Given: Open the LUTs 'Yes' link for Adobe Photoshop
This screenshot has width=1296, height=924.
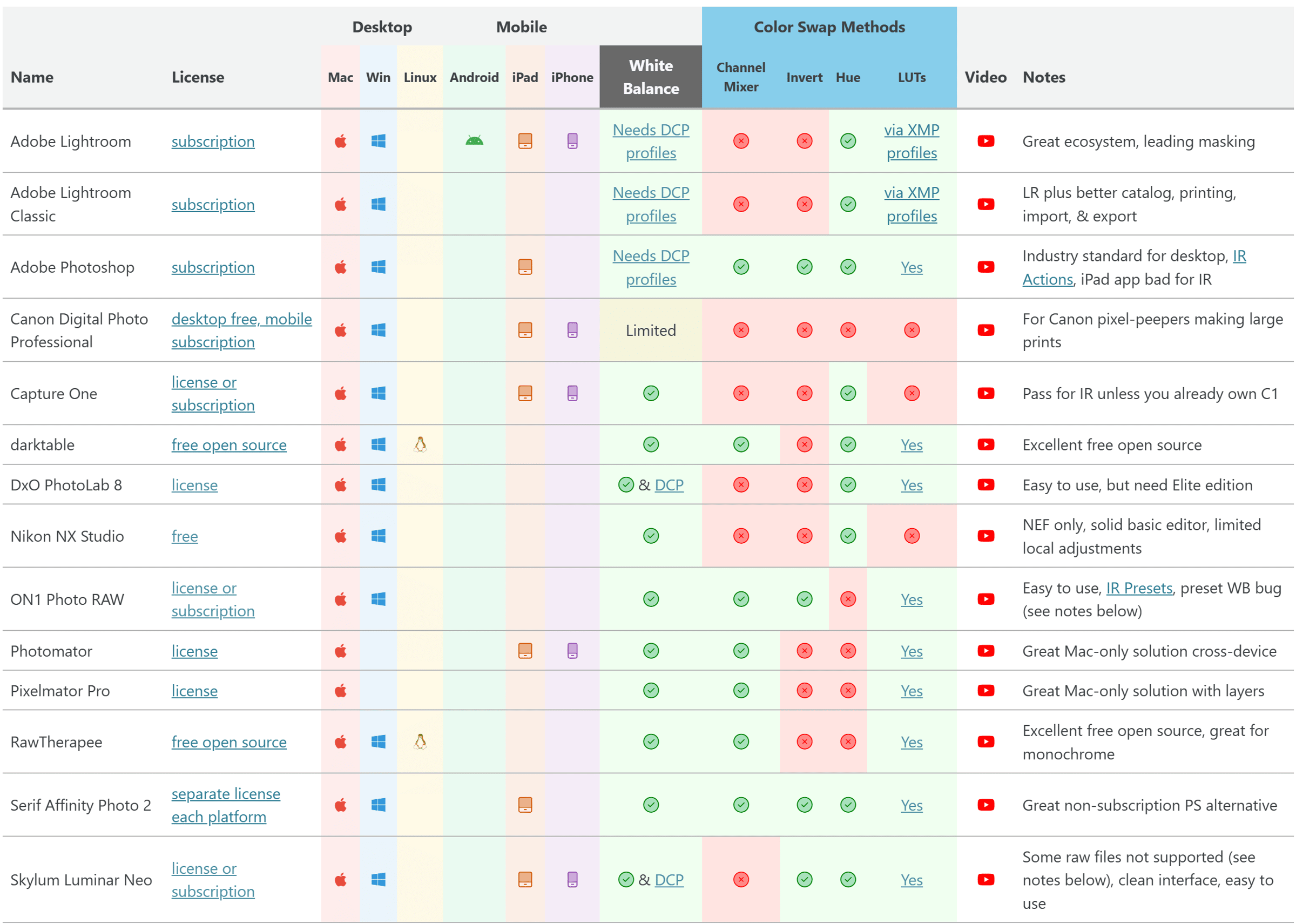Looking at the screenshot, I should click(912, 267).
